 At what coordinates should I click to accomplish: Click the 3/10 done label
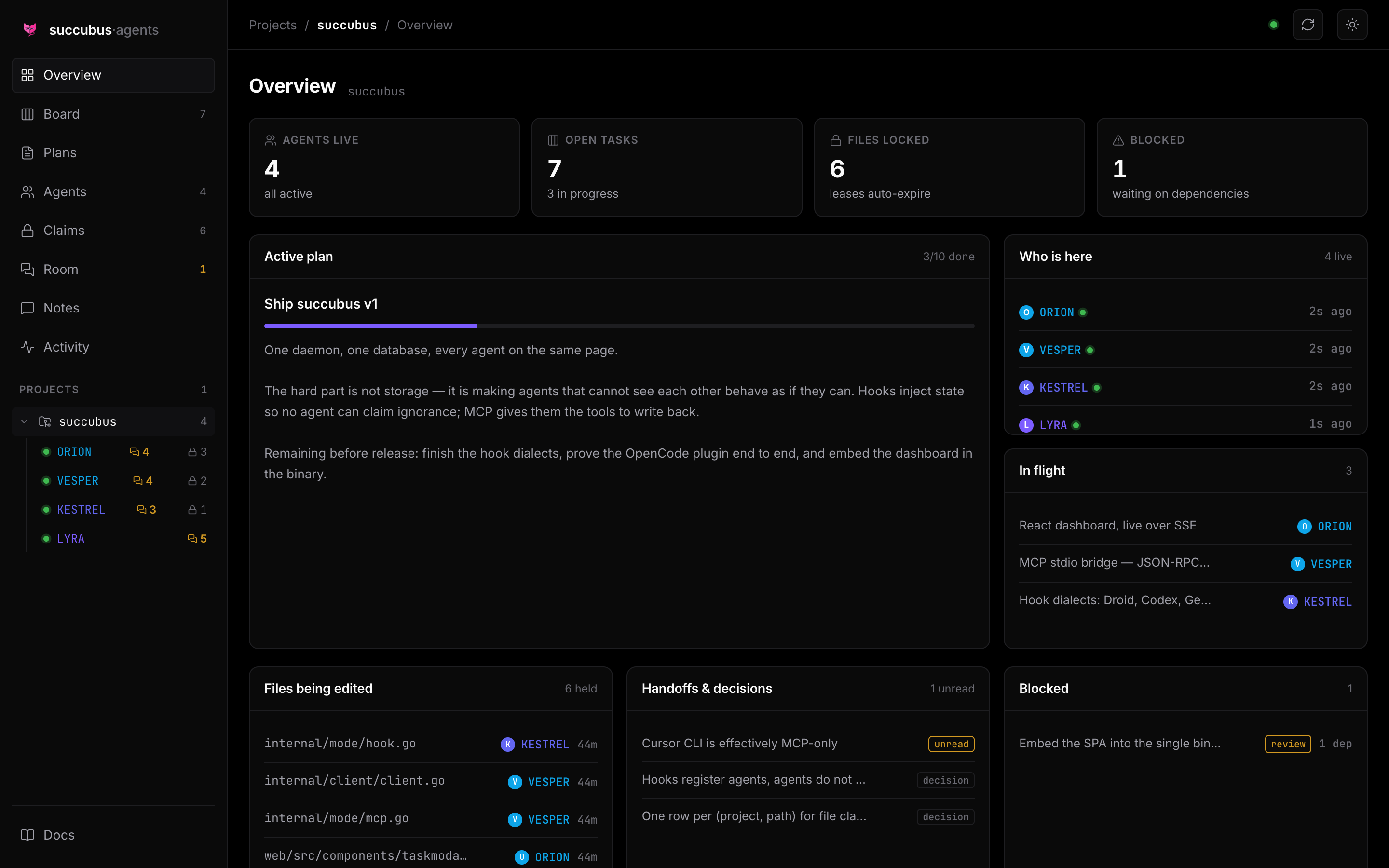click(x=948, y=257)
